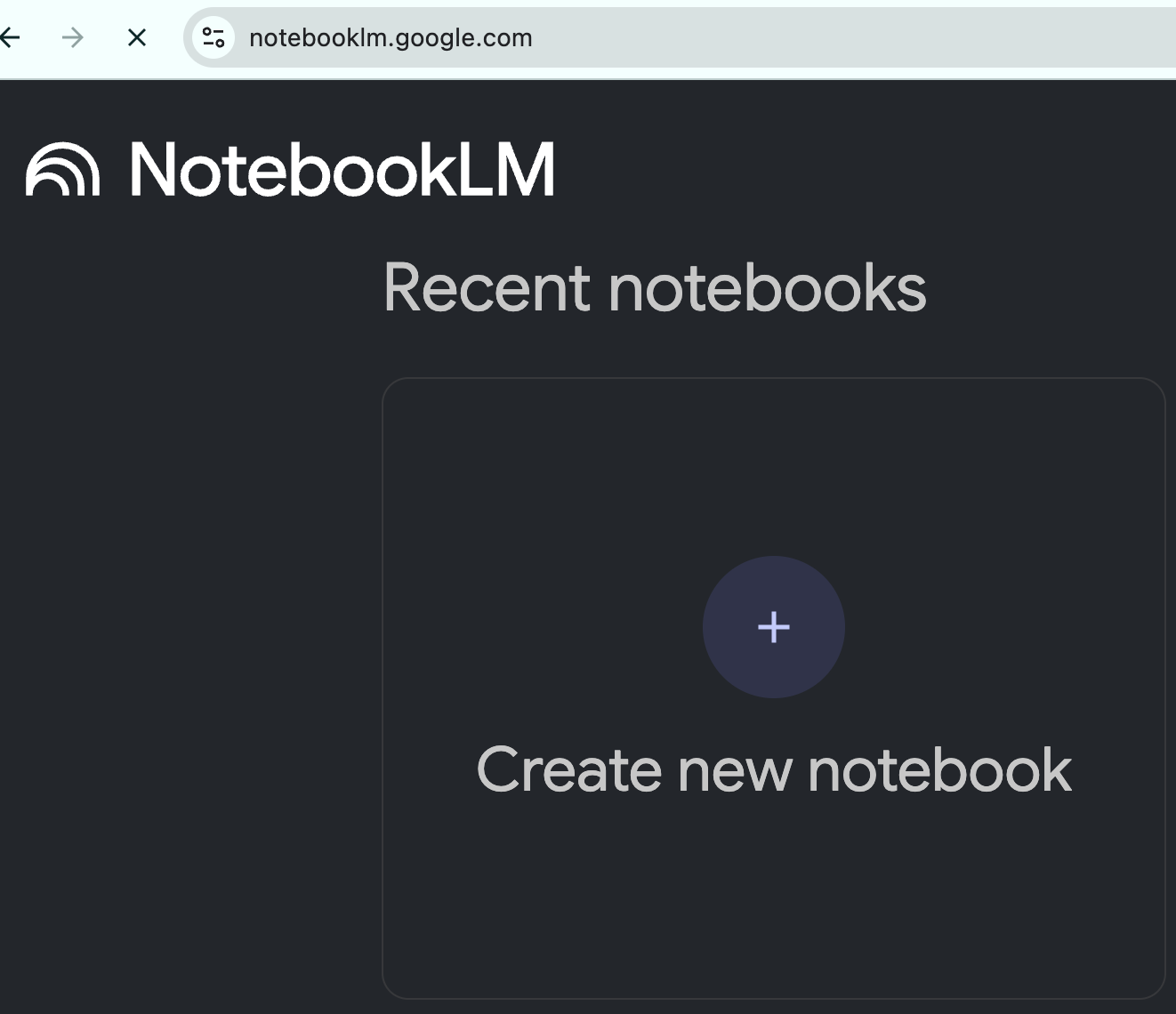1176x1014 pixels.
Task: Select the "Recent notebooks" heading
Action: [654, 287]
